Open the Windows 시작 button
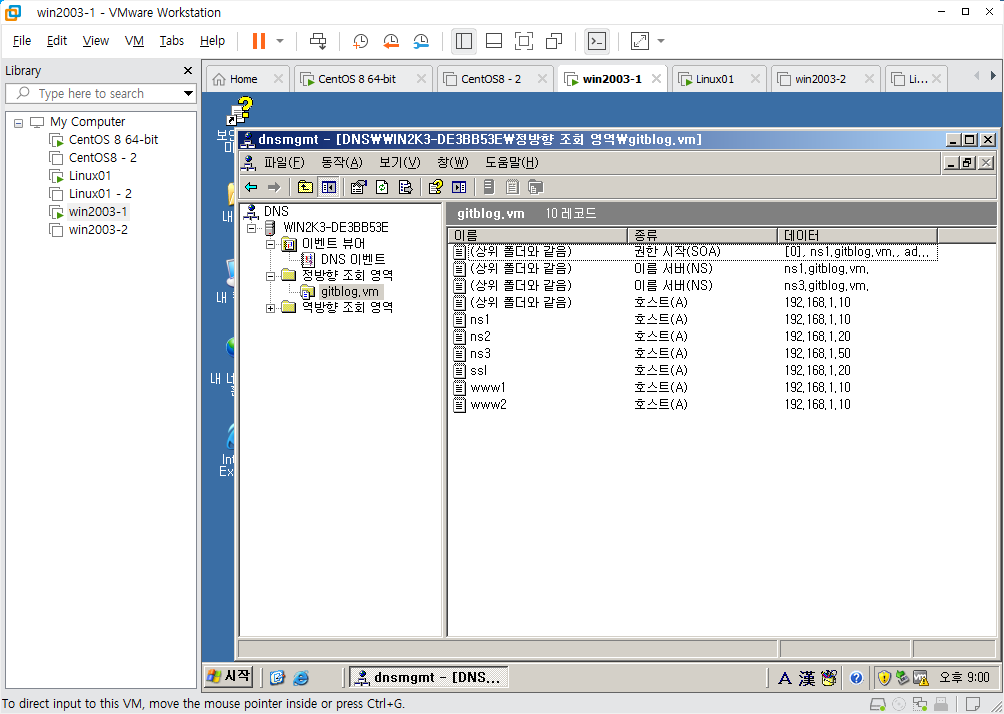The height and width of the screenshot is (714, 1004). click(x=229, y=676)
